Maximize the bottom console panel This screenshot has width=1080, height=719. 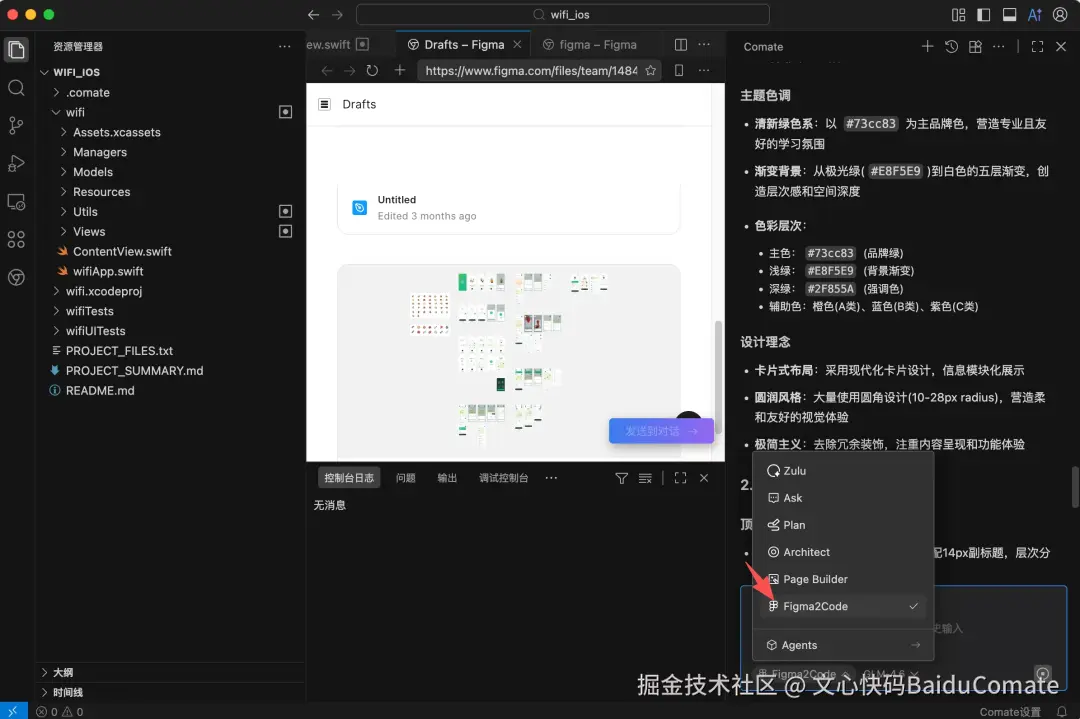point(680,478)
